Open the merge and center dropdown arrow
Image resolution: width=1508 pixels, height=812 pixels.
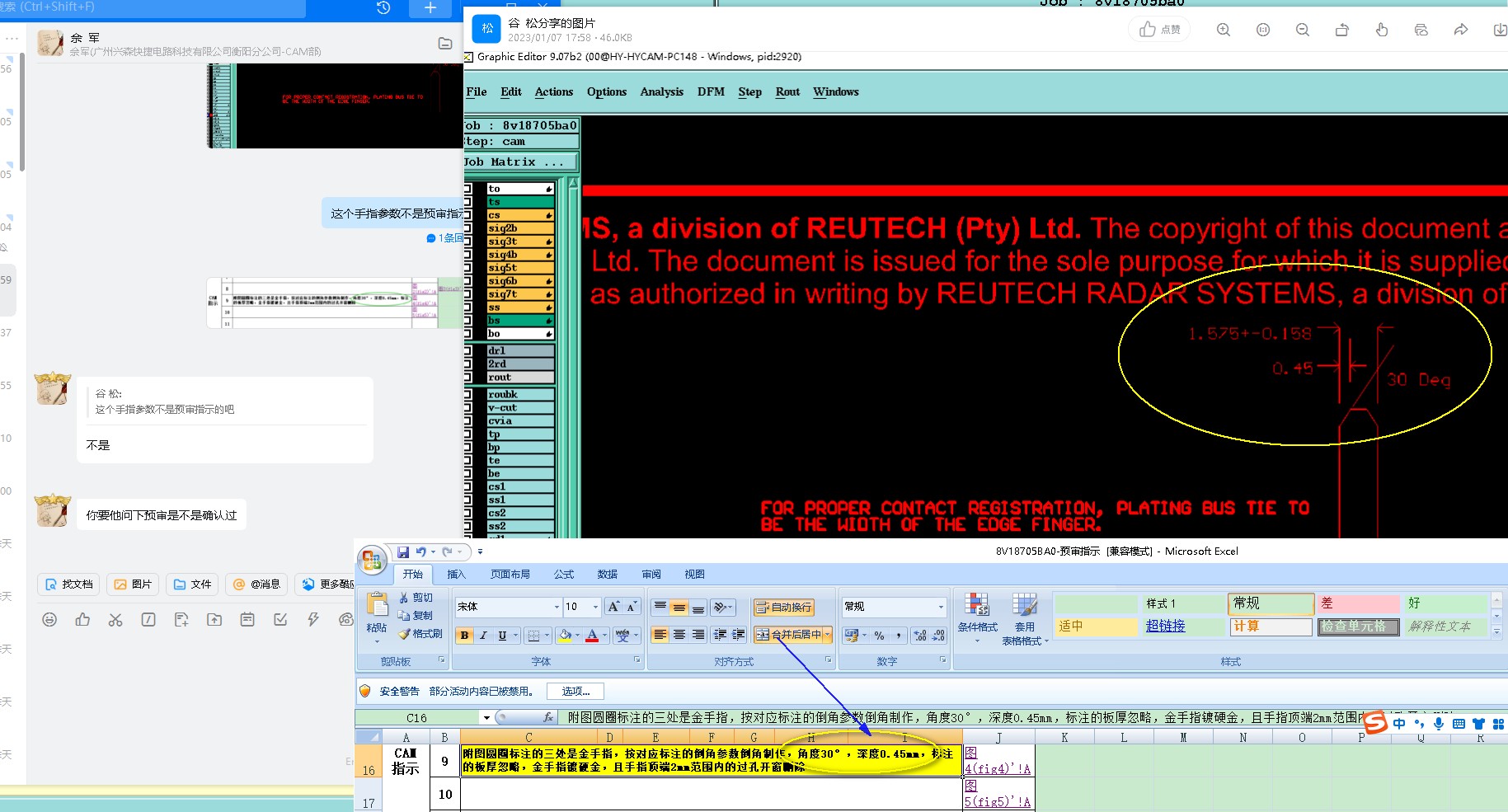click(827, 635)
